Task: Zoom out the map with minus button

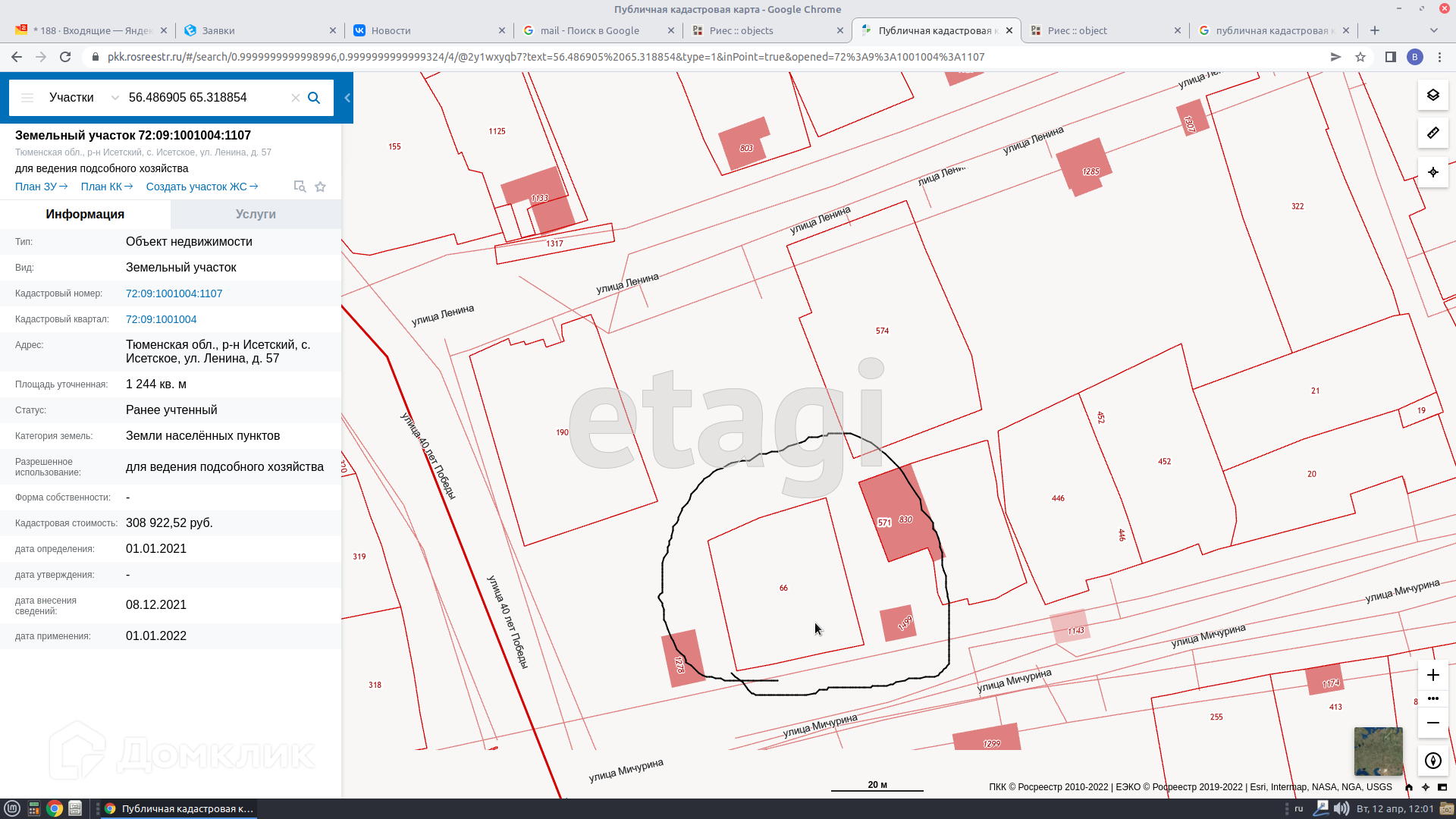Action: point(1432,723)
